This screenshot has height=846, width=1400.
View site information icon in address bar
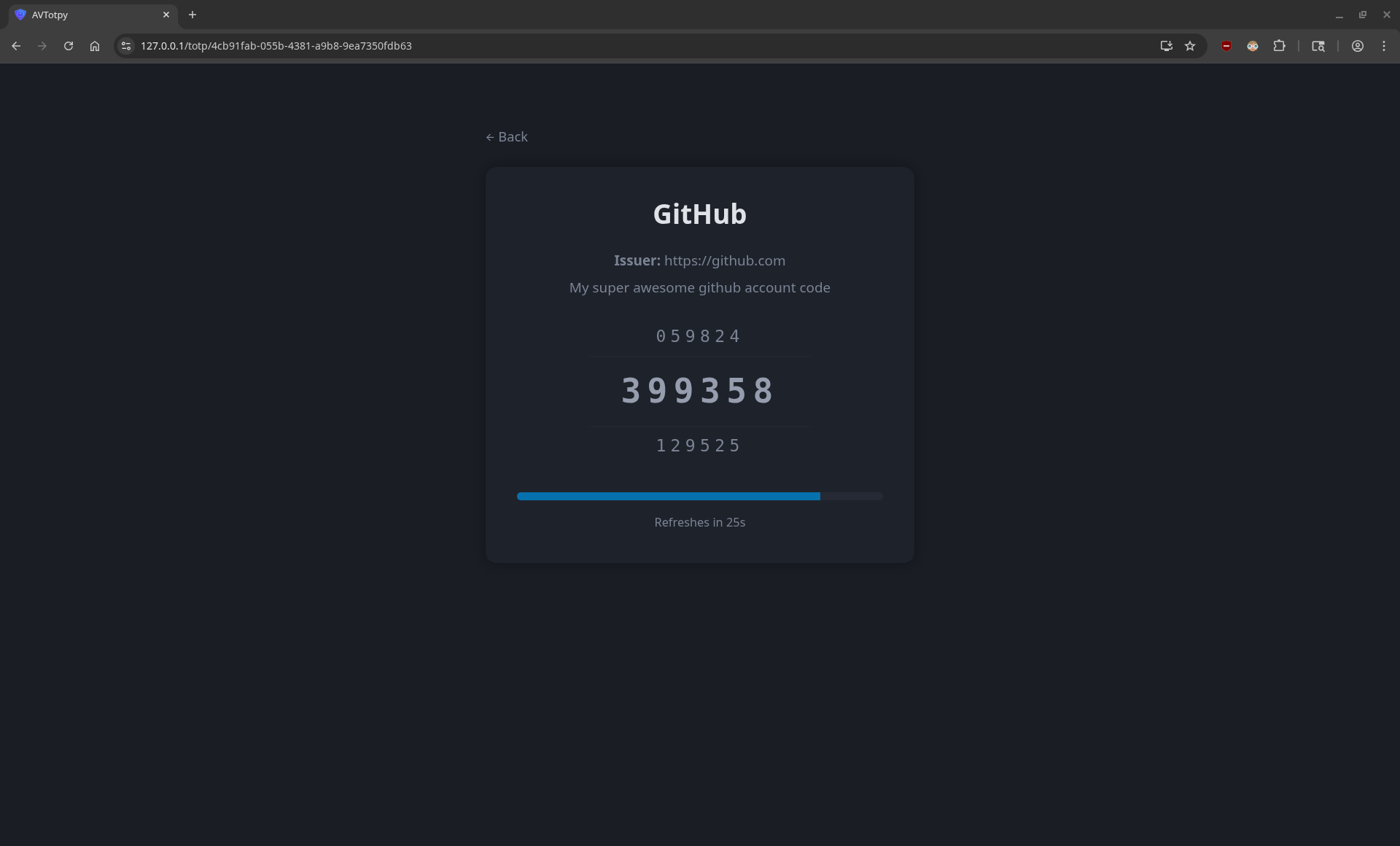pyautogui.click(x=126, y=46)
